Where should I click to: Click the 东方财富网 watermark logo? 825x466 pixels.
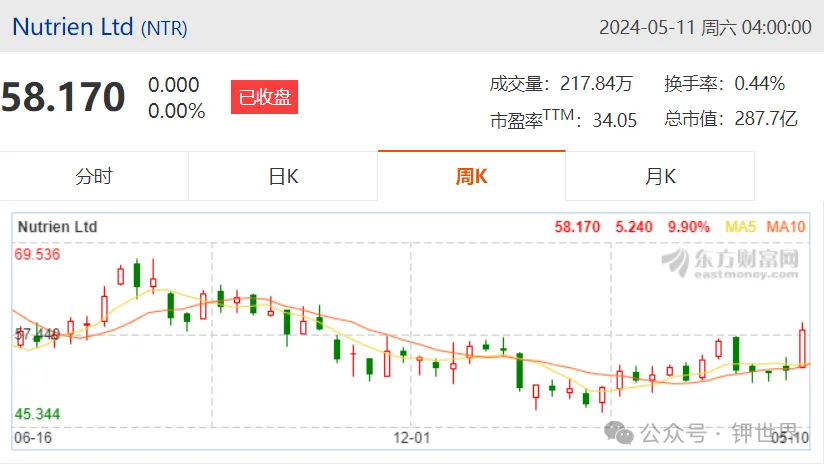731,263
